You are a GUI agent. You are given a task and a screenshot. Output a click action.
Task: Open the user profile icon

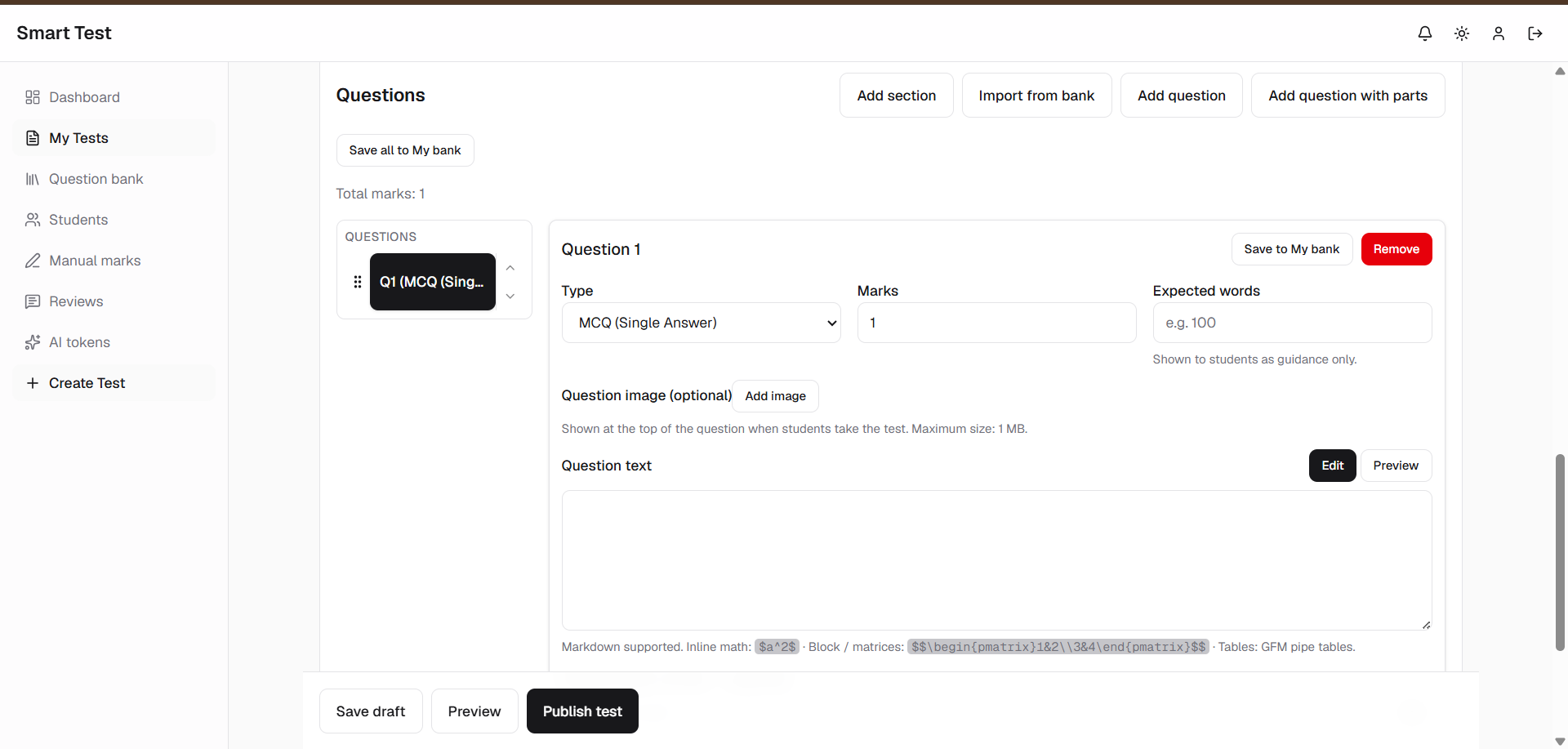coord(1498,33)
